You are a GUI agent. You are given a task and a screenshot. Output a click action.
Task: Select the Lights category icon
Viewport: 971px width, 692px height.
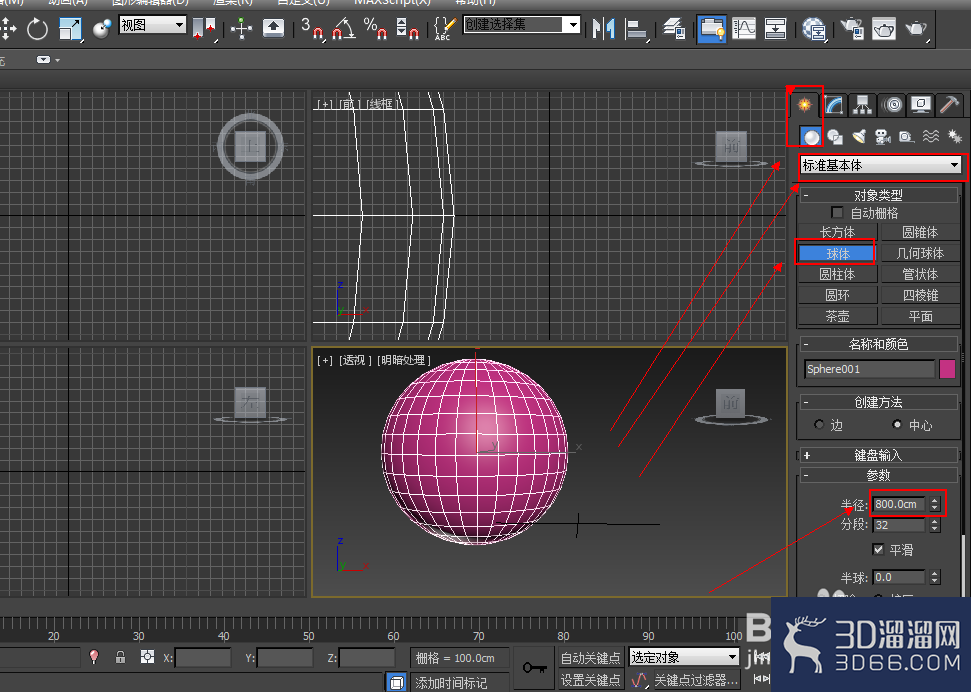(x=858, y=137)
